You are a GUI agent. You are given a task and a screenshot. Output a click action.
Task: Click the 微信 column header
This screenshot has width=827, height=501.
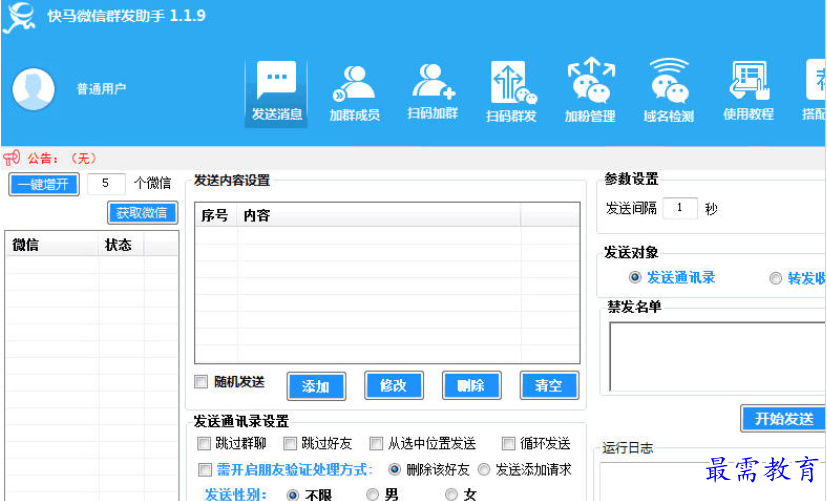tap(52, 245)
